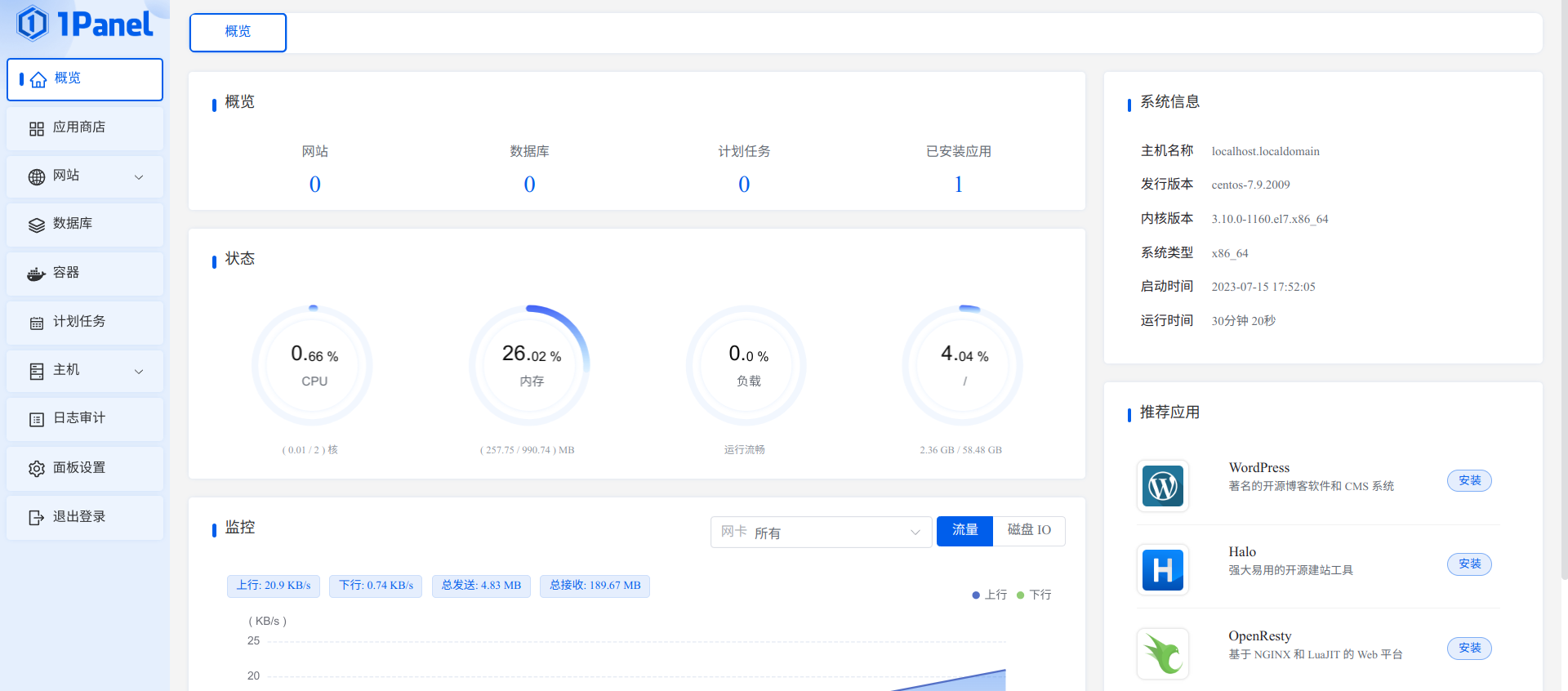Click the OpenResty app icon

(x=1163, y=653)
